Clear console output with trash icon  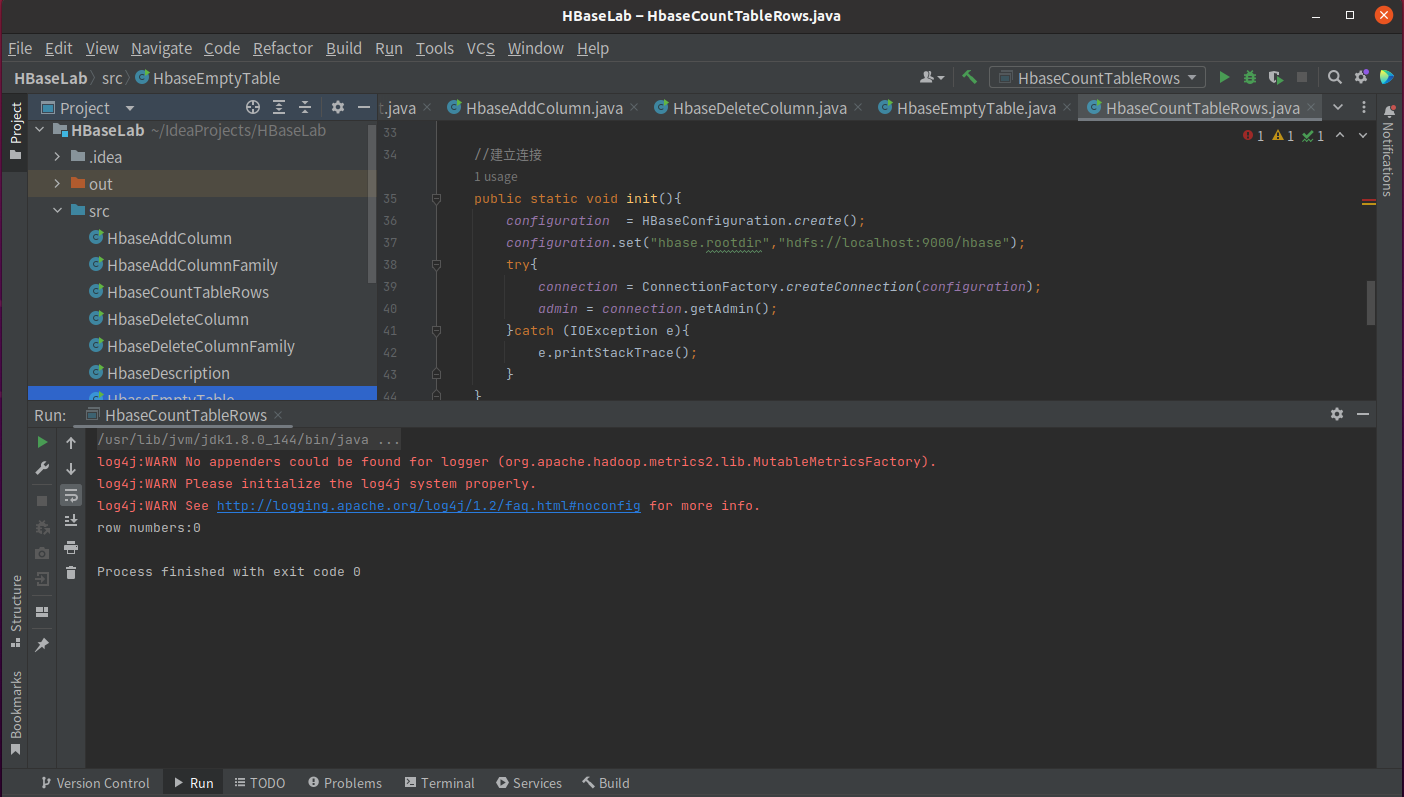point(71,573)
